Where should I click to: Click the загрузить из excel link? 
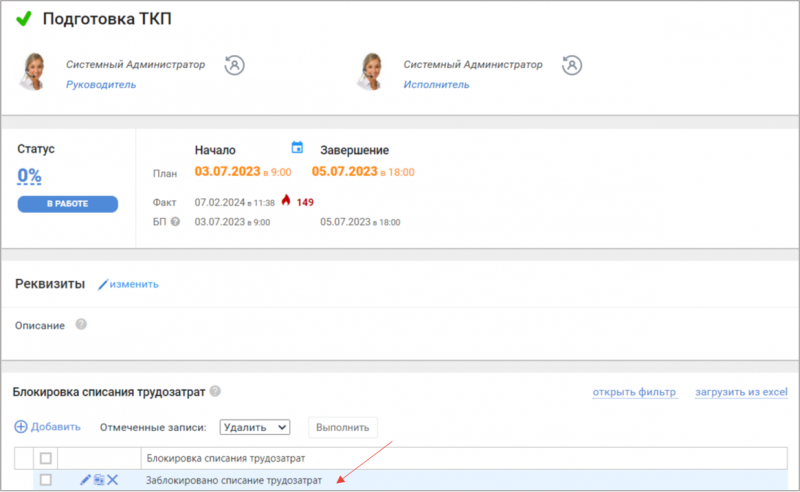coord(739,391)
